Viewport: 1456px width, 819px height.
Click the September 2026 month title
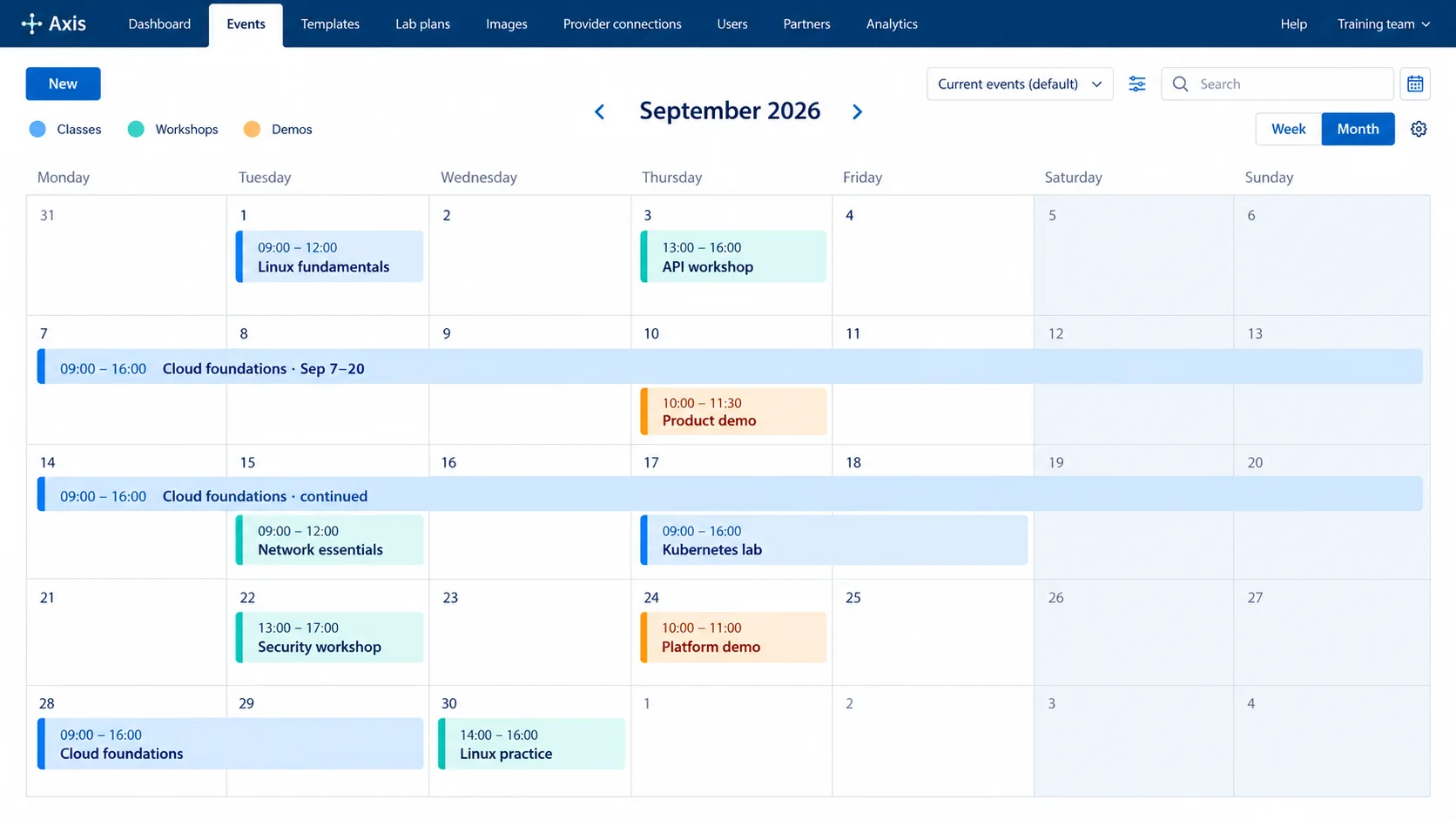[x=730, y=111]
